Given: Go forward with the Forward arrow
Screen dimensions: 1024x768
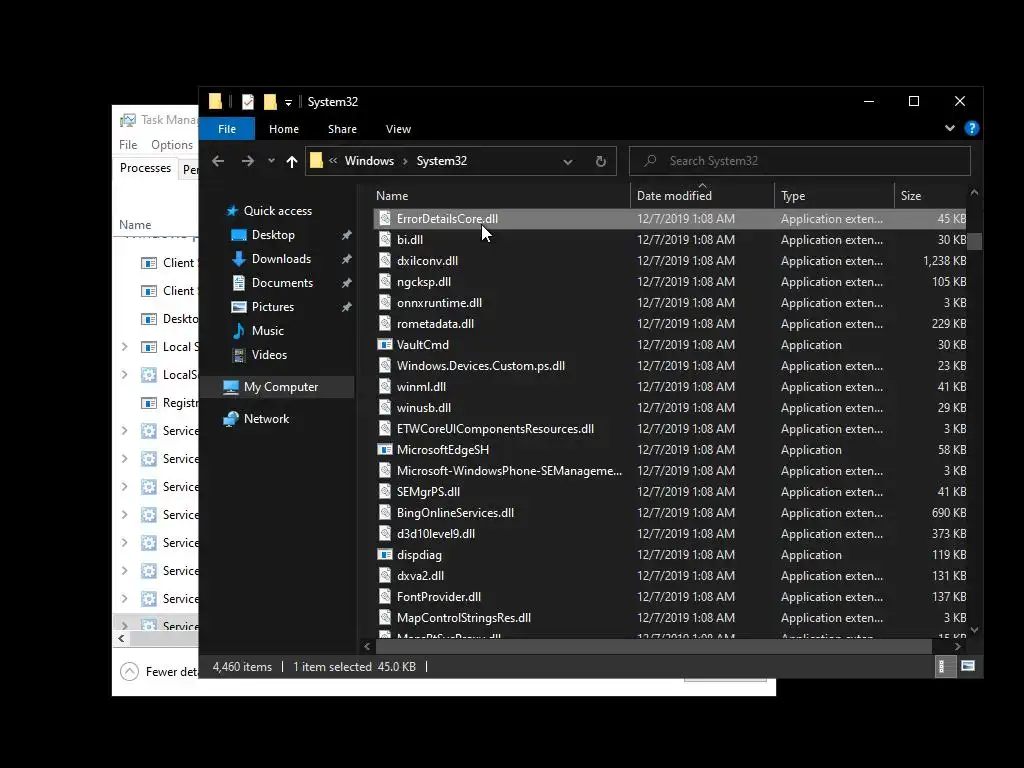Looking at the screenshot, I should click(248, 161).
